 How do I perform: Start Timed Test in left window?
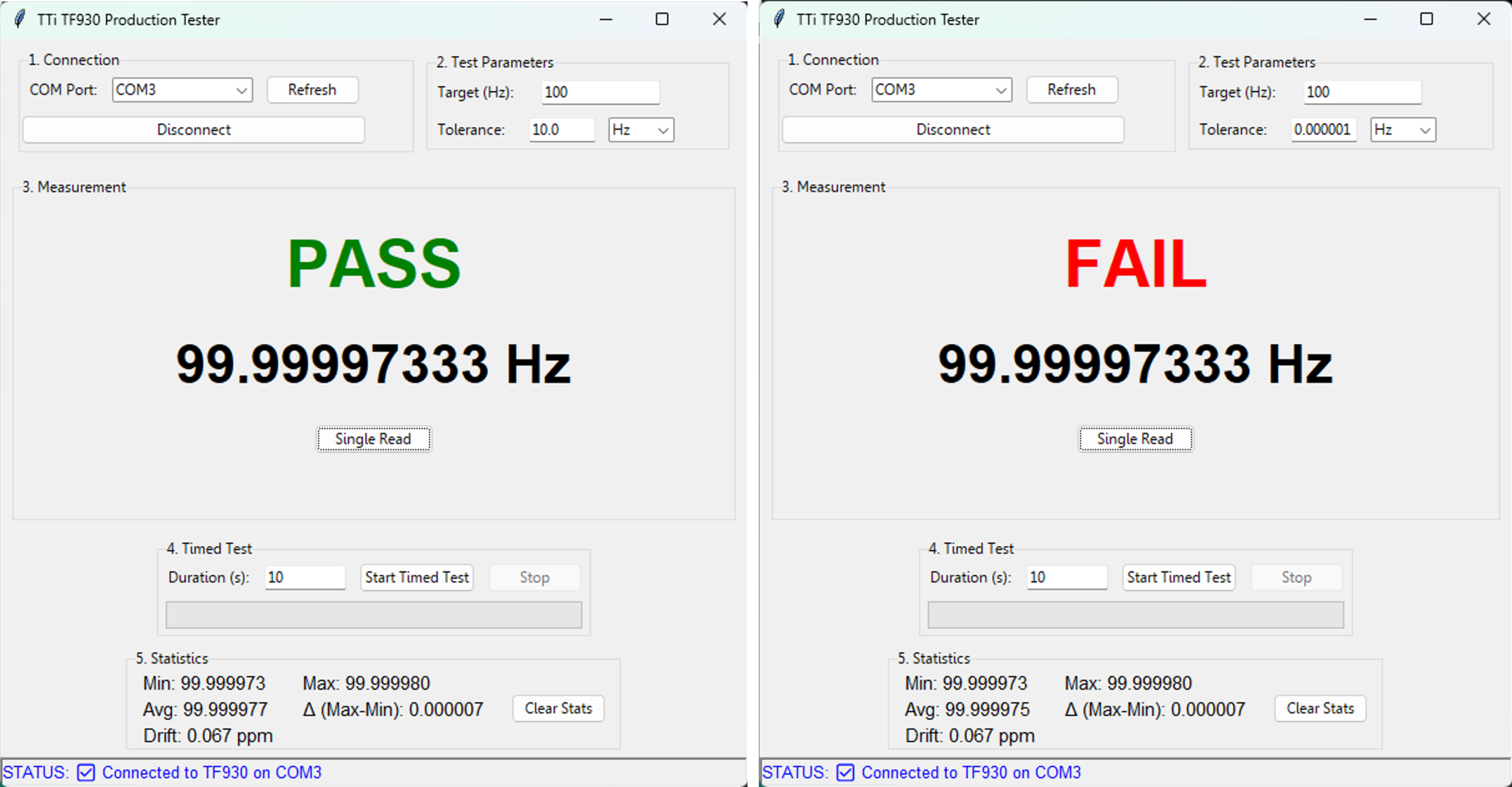coord(416,577)
